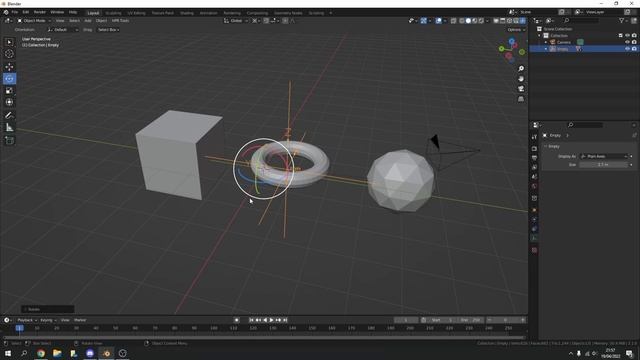Toggle visibility eye of Camera in outliner
Image resolution: width=640 pixels, height=360 pixels.
tap(627, 42)
